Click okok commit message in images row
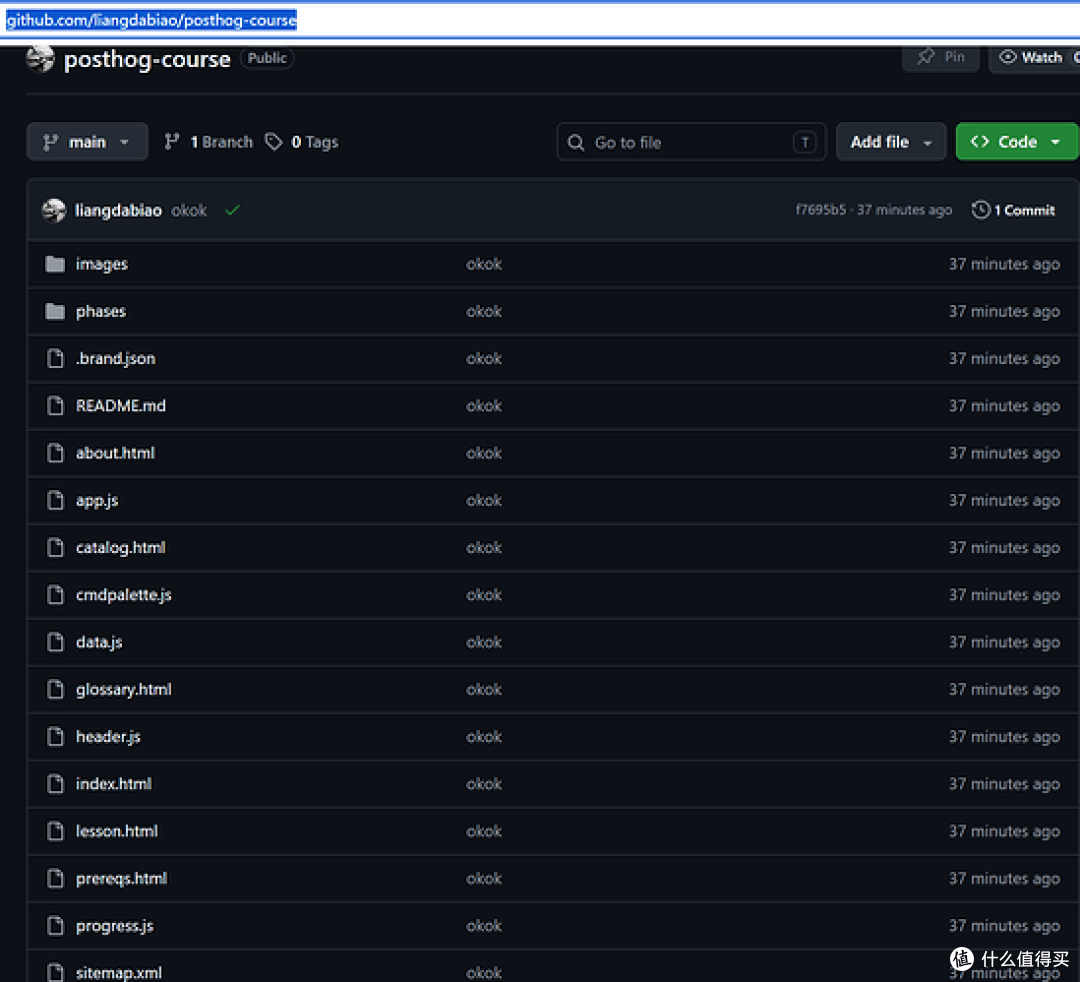 484,264
